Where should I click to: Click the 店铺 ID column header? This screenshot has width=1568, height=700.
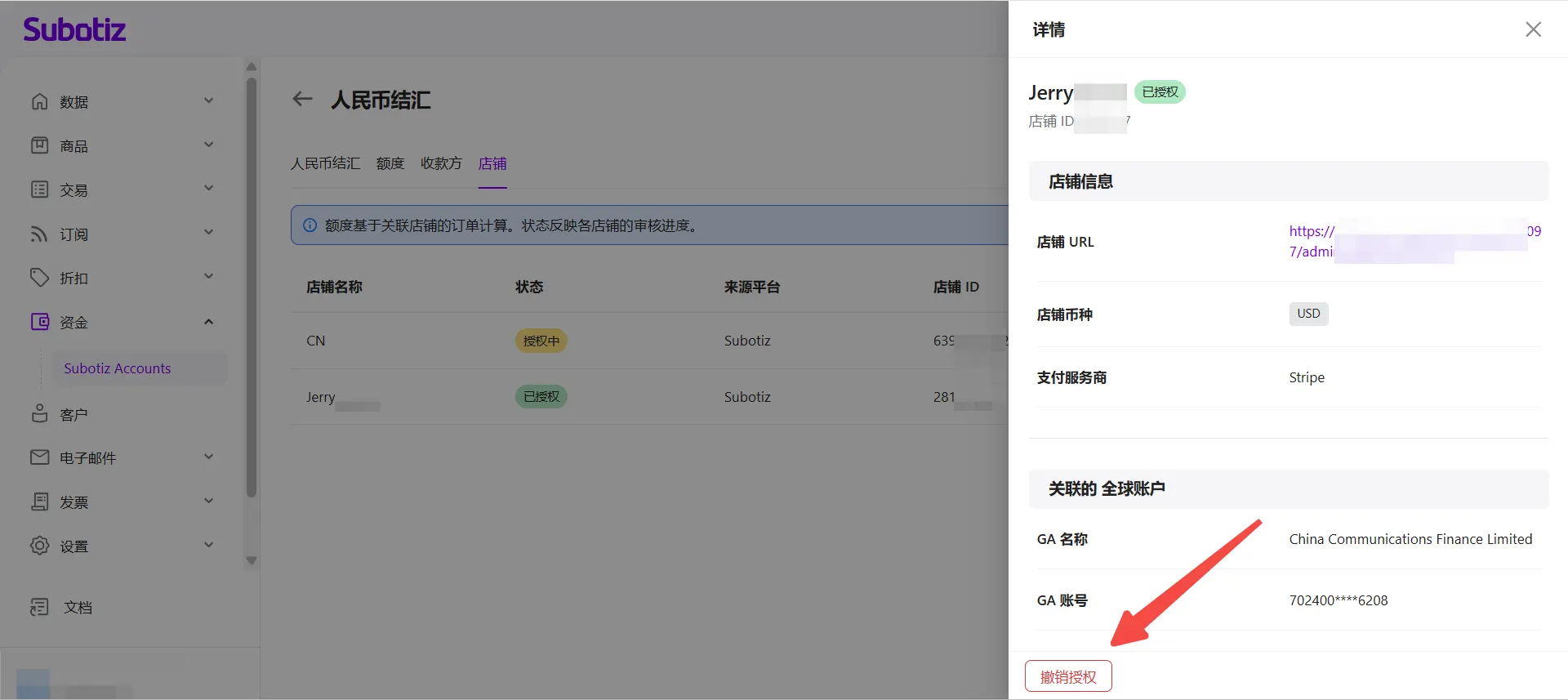click(x=956, y=287)
